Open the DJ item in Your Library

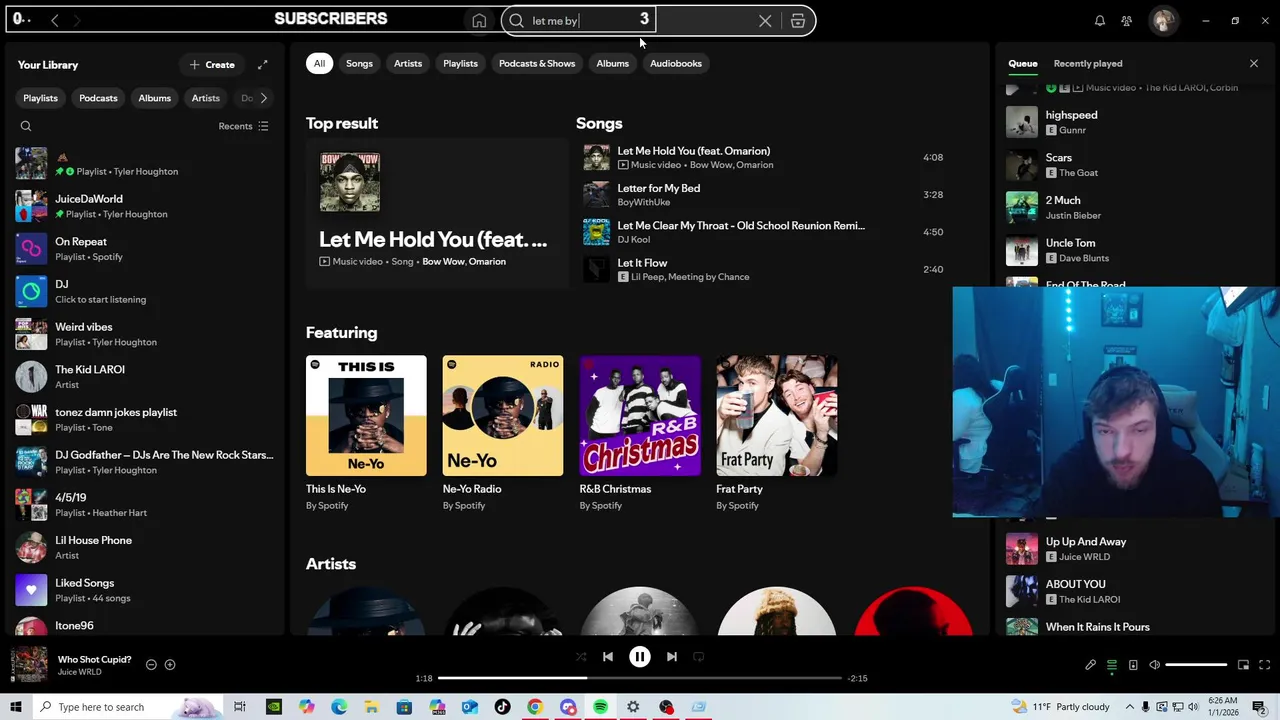[x=145, y=291]
